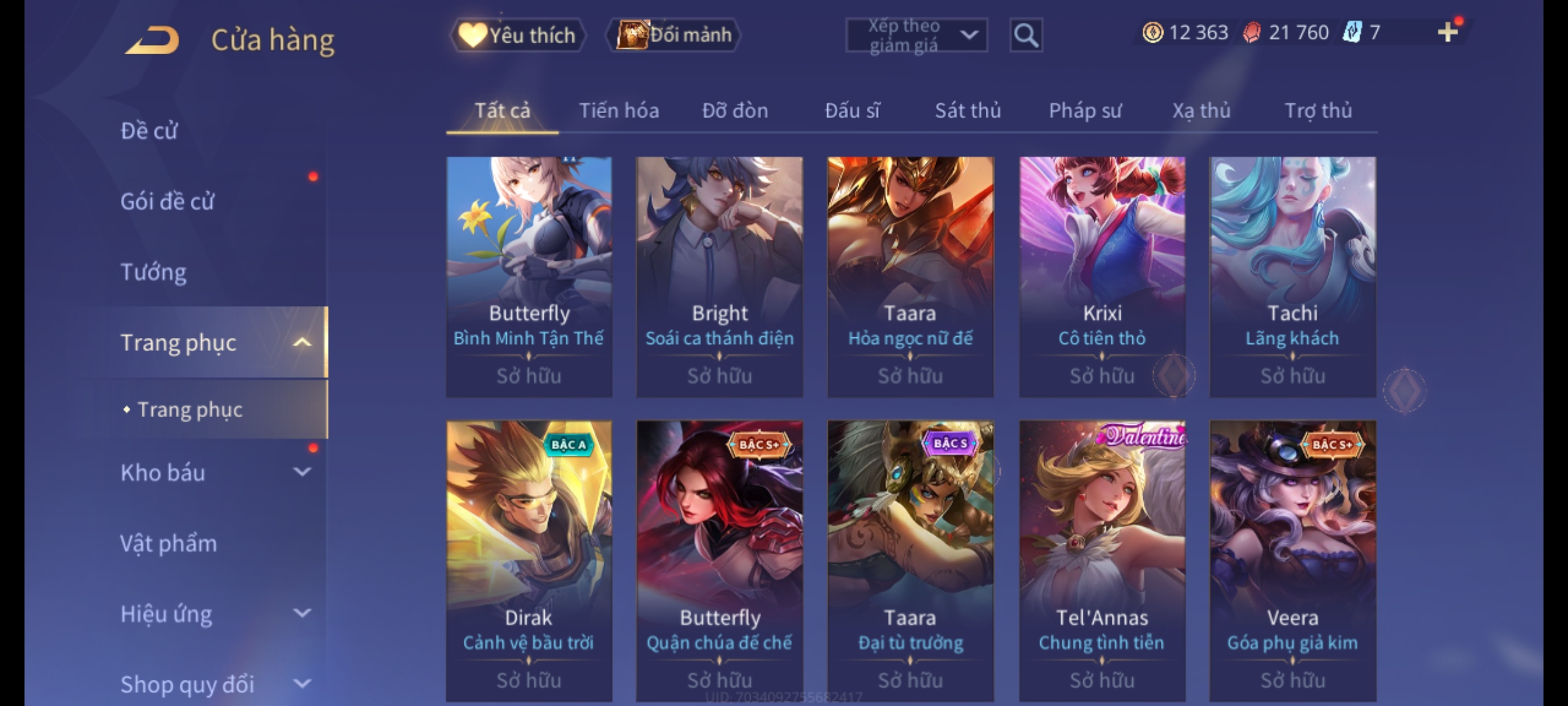Viewport: 1568px width, 706px height.
Task: Expand the Shop quy đổi section
Action: click(302, 684)
